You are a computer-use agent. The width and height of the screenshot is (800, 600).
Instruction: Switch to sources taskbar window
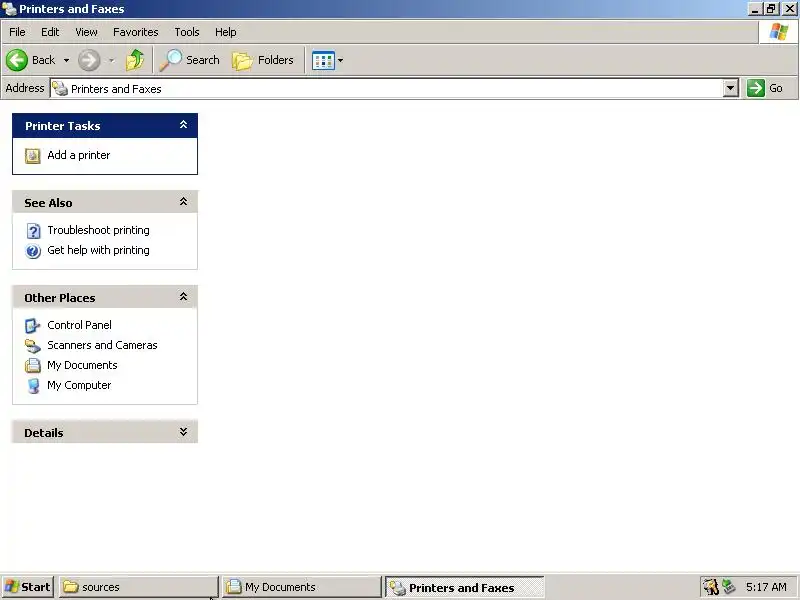pyautogui.click(x=138, y=587)
